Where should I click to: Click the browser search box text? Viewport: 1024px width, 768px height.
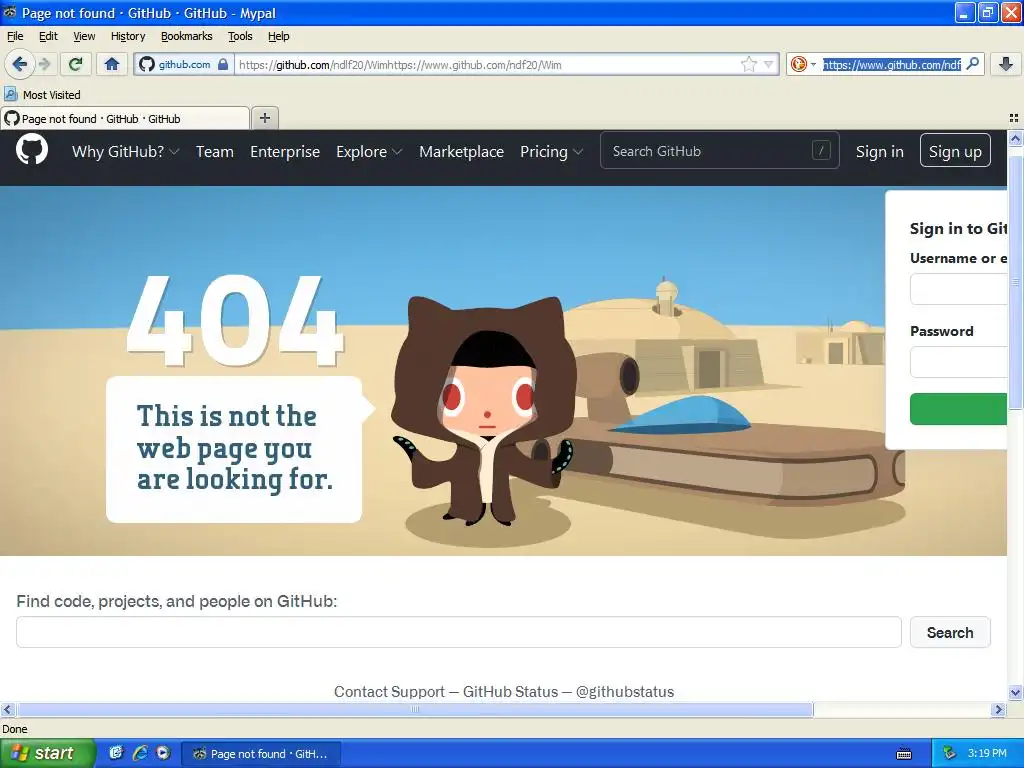point(891,65)
